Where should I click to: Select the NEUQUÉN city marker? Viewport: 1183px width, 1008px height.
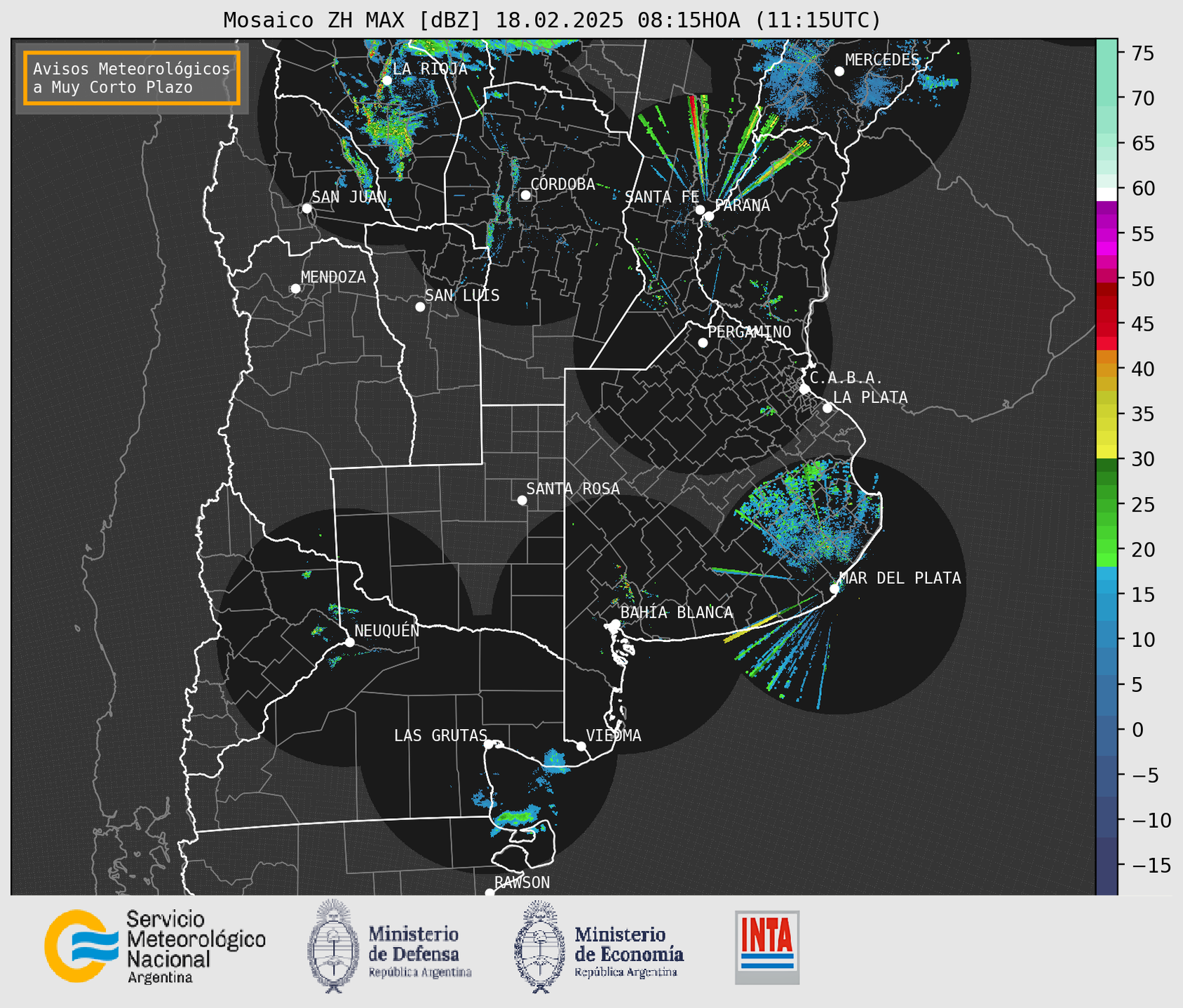tap(349, 642)
